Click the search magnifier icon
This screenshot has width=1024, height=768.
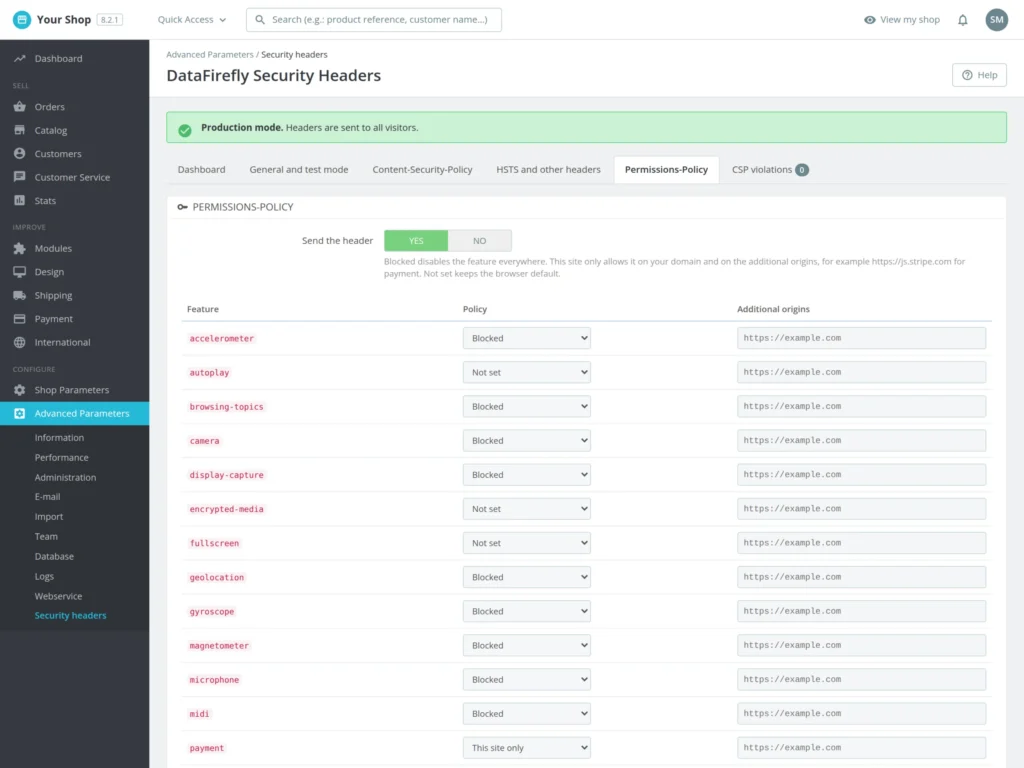tap(260, 20)
